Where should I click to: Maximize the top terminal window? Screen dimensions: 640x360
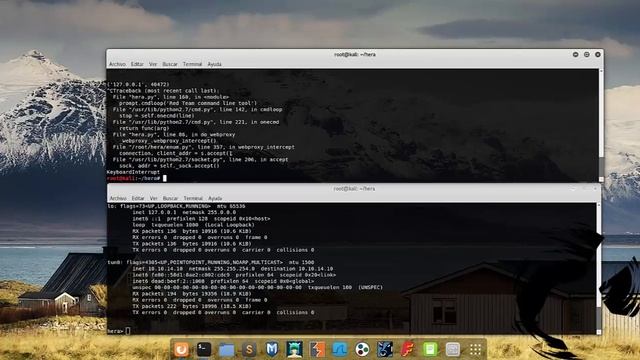(587, 54)
